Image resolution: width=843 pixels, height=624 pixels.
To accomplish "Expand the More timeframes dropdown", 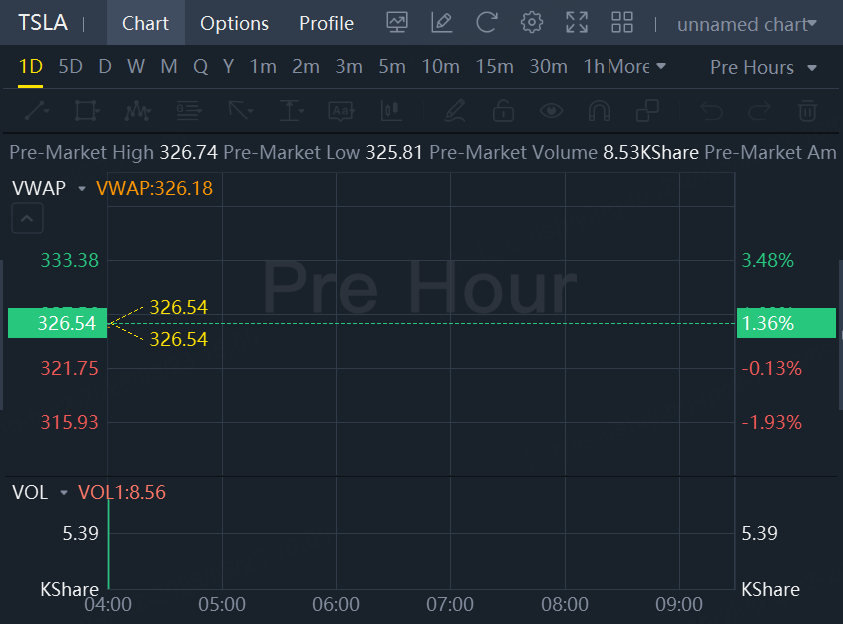I will tap(636, 67).
